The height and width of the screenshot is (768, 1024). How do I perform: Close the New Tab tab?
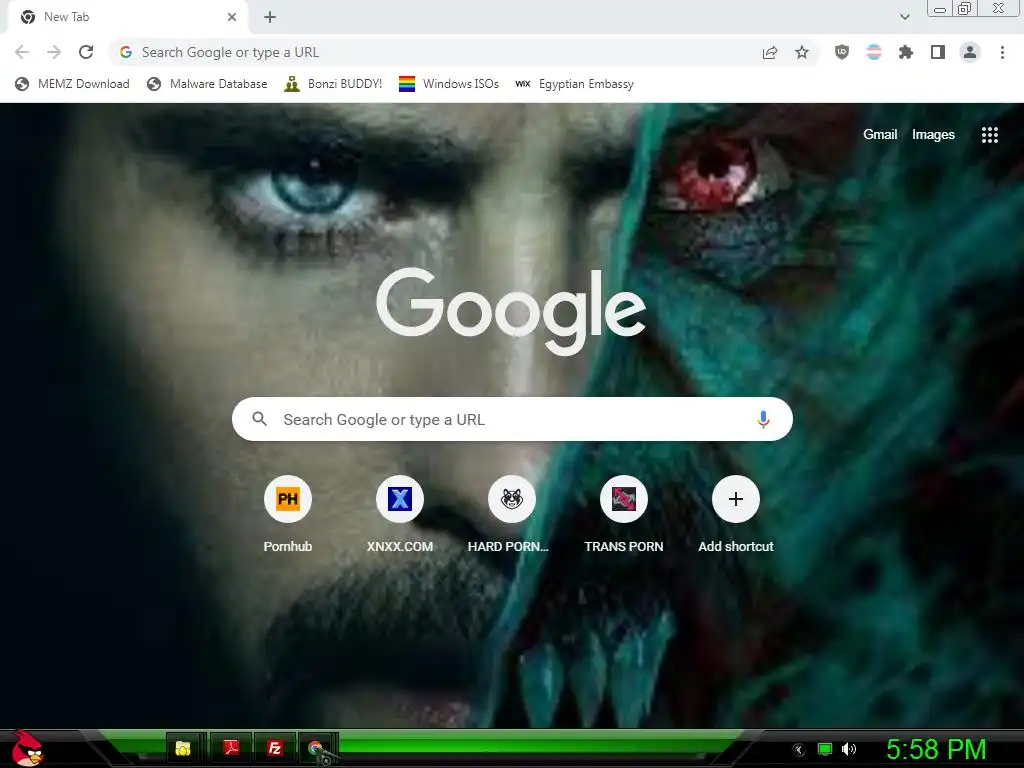(232, 17)
